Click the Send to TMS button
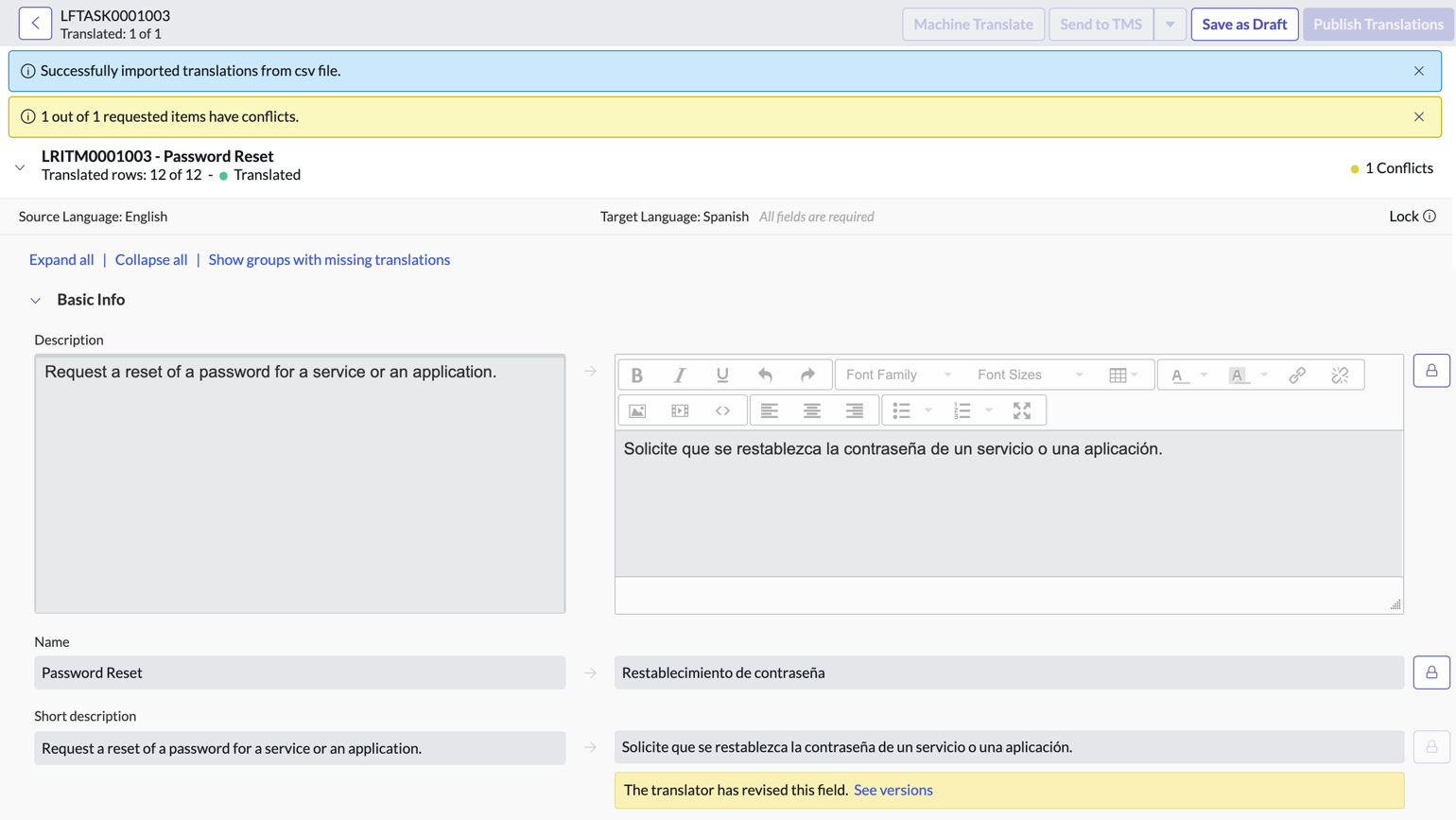The image size is (1456, 820). (x=1101, y=25)
